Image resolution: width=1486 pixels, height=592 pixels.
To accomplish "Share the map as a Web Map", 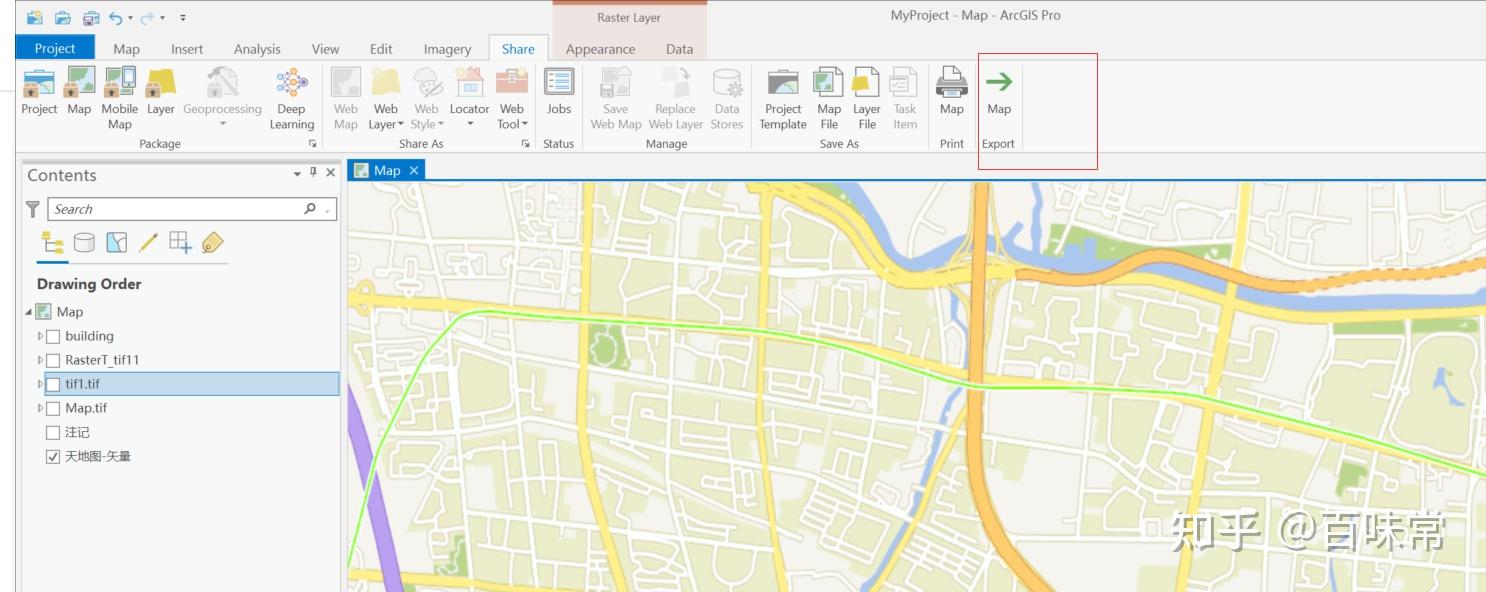I will [x=345, y=95].
